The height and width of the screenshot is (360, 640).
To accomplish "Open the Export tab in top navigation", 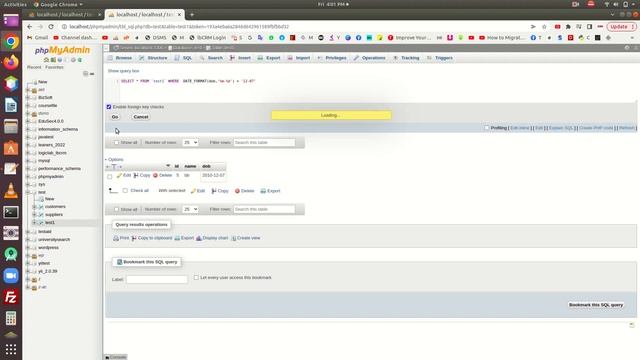I will (x=269, y=58).
